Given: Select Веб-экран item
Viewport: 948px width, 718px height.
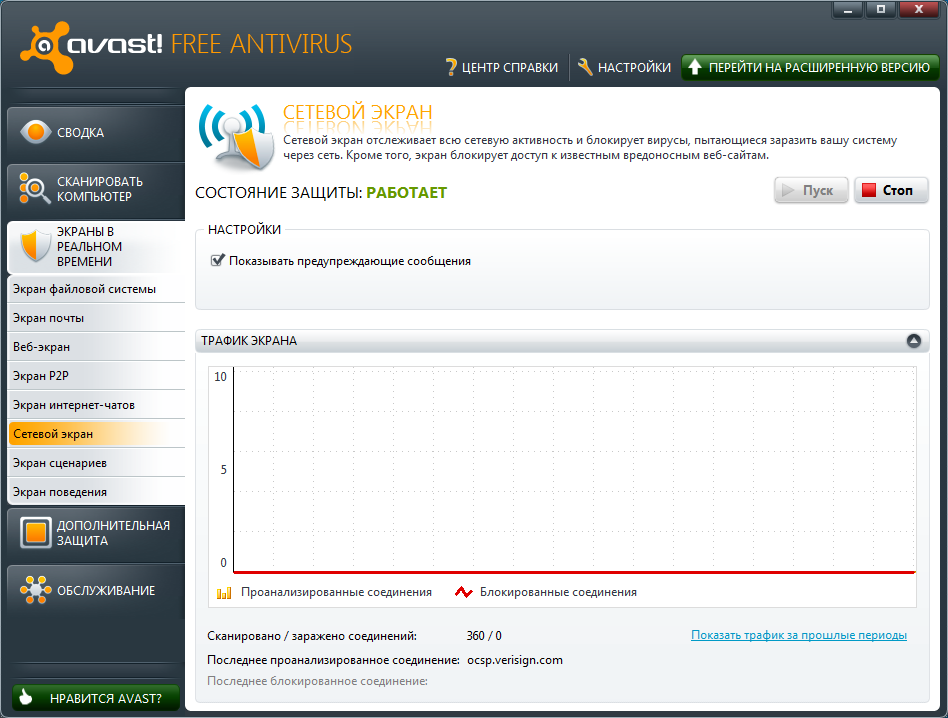Looking at the screenshot, I should coord(96,347).
